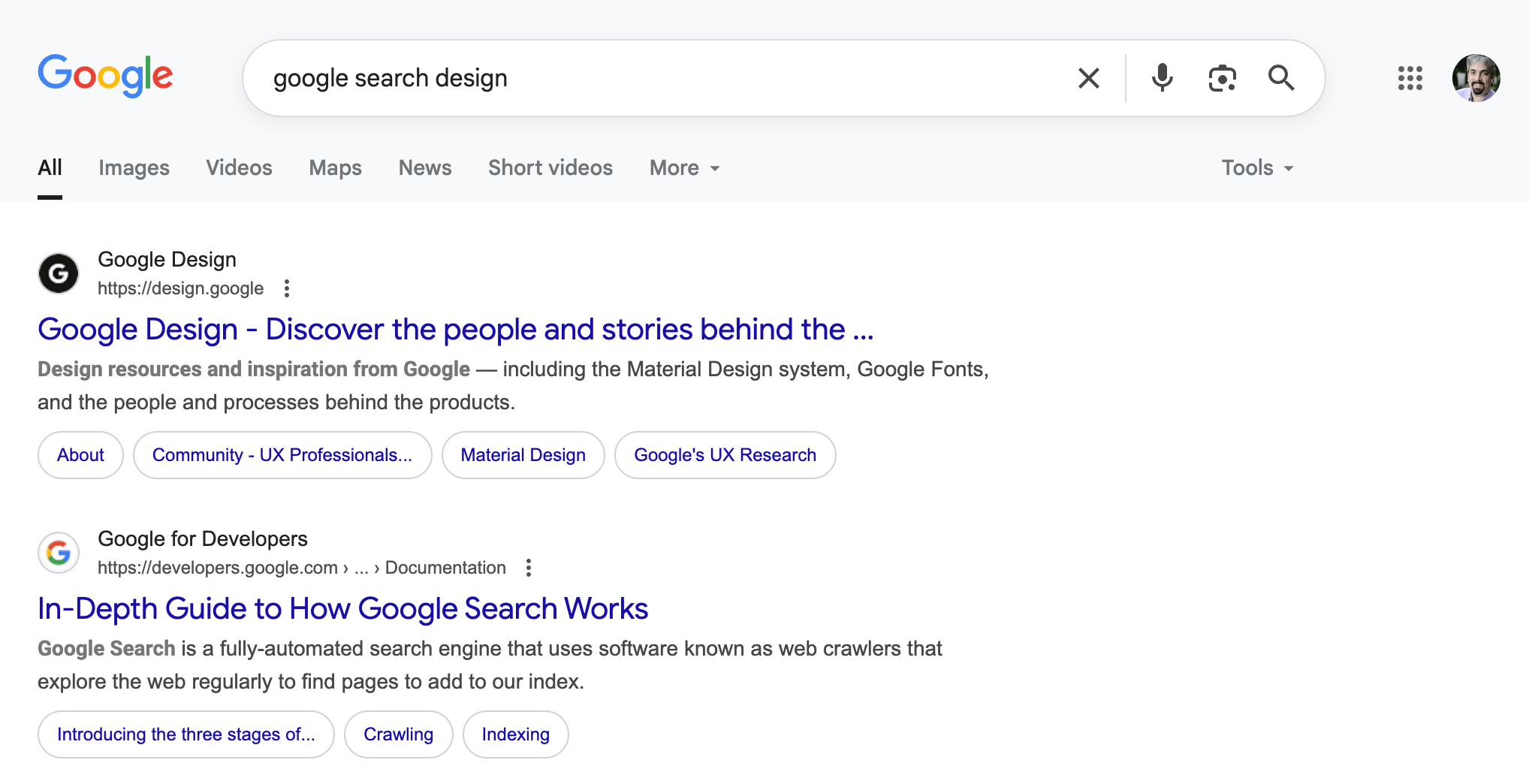The image size is (1529, 784).
Task: Open the Google Design result title
Action: (x=456, y=329)
